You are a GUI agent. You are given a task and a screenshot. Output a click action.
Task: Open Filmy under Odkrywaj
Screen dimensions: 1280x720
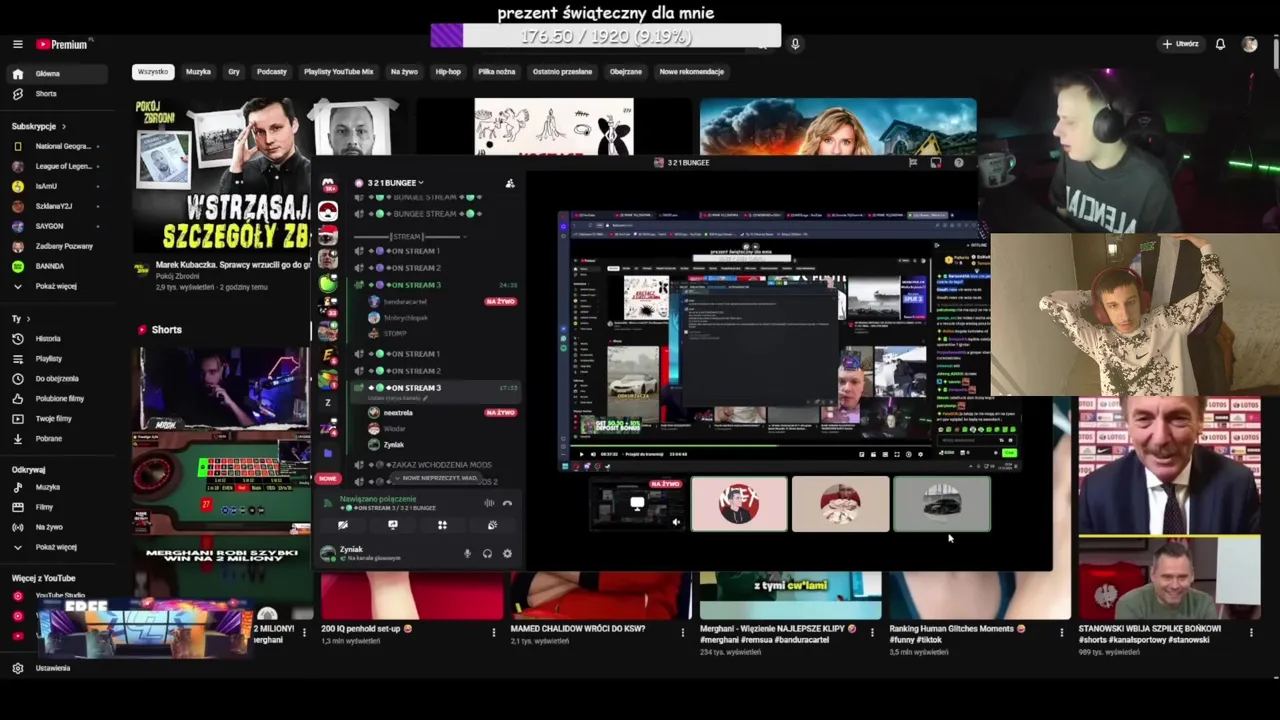click(x=55, y=507)
